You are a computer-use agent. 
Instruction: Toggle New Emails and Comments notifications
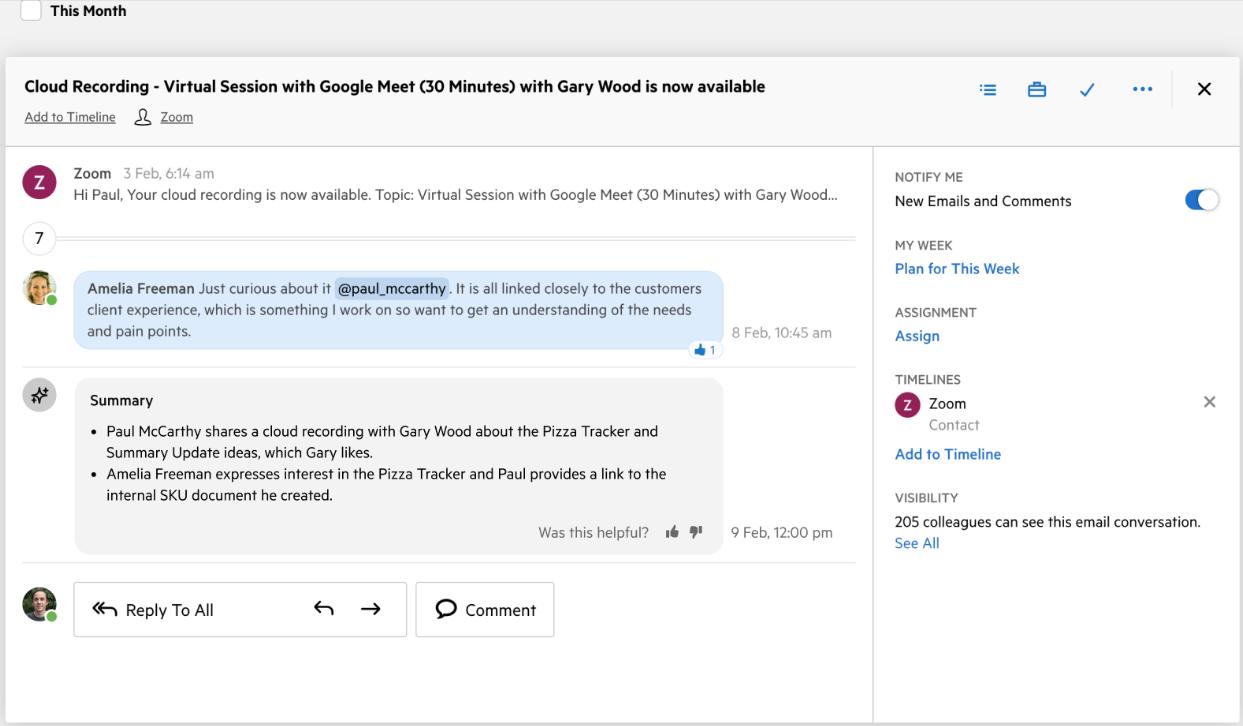click(1201, 200)
